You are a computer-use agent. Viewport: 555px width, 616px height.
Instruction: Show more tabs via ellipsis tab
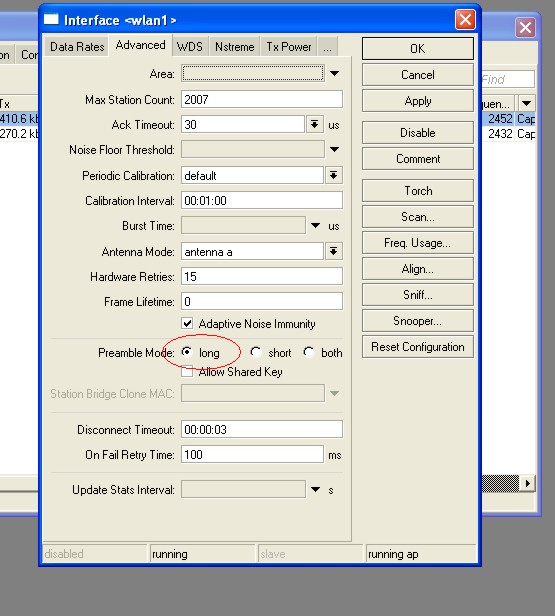point(328,47)
